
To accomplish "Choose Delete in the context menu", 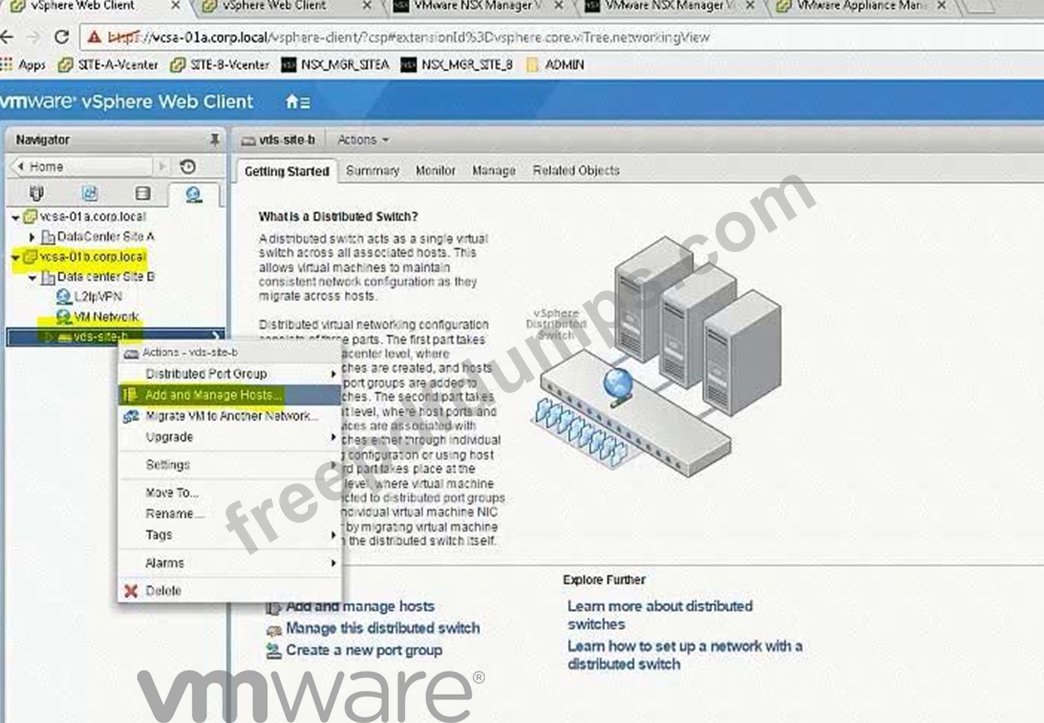I will click(230, 591).
